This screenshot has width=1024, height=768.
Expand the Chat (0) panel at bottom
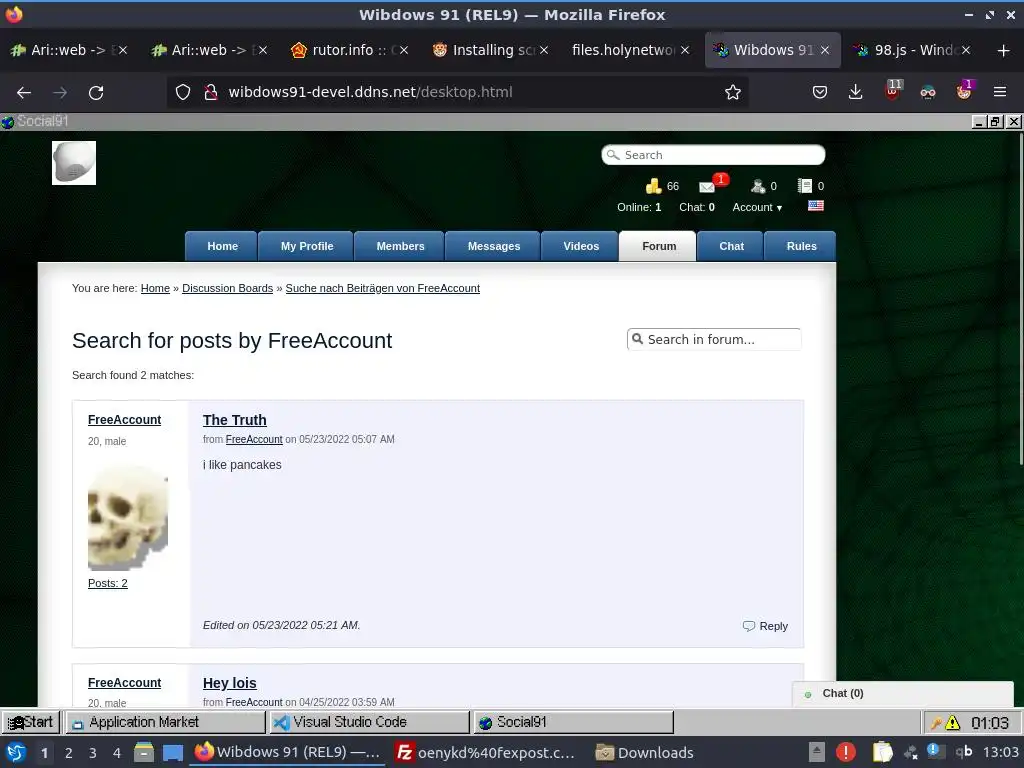(903, 694)
